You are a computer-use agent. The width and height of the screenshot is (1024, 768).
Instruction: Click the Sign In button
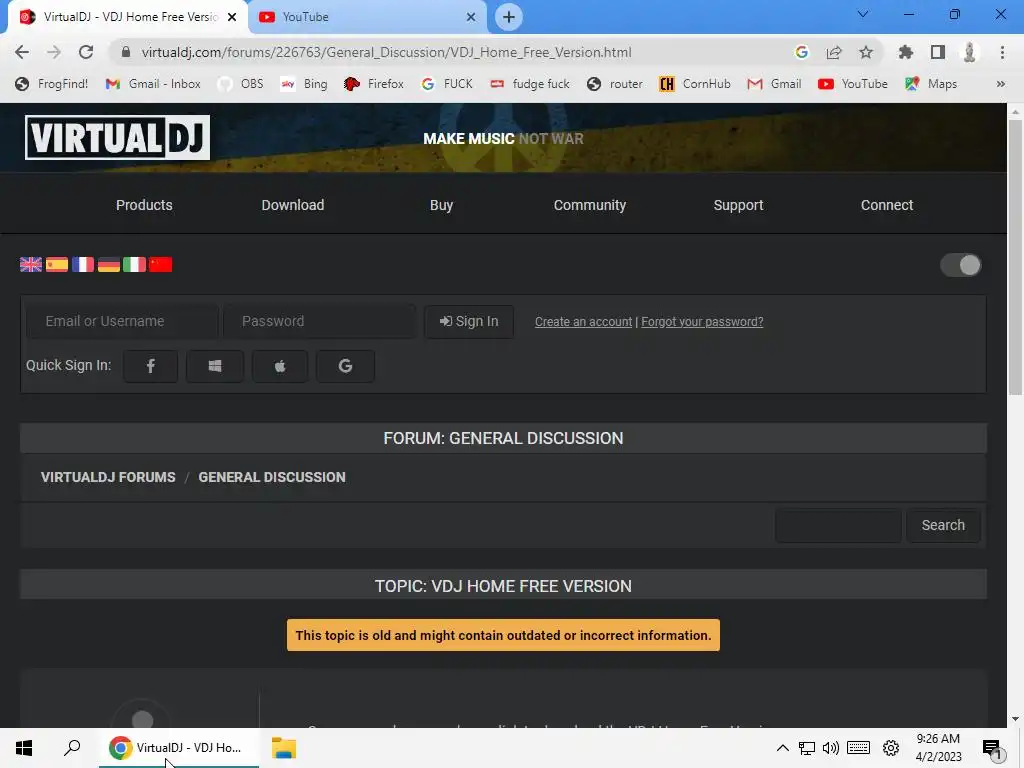pyautogui.click(x=469, y=321)
